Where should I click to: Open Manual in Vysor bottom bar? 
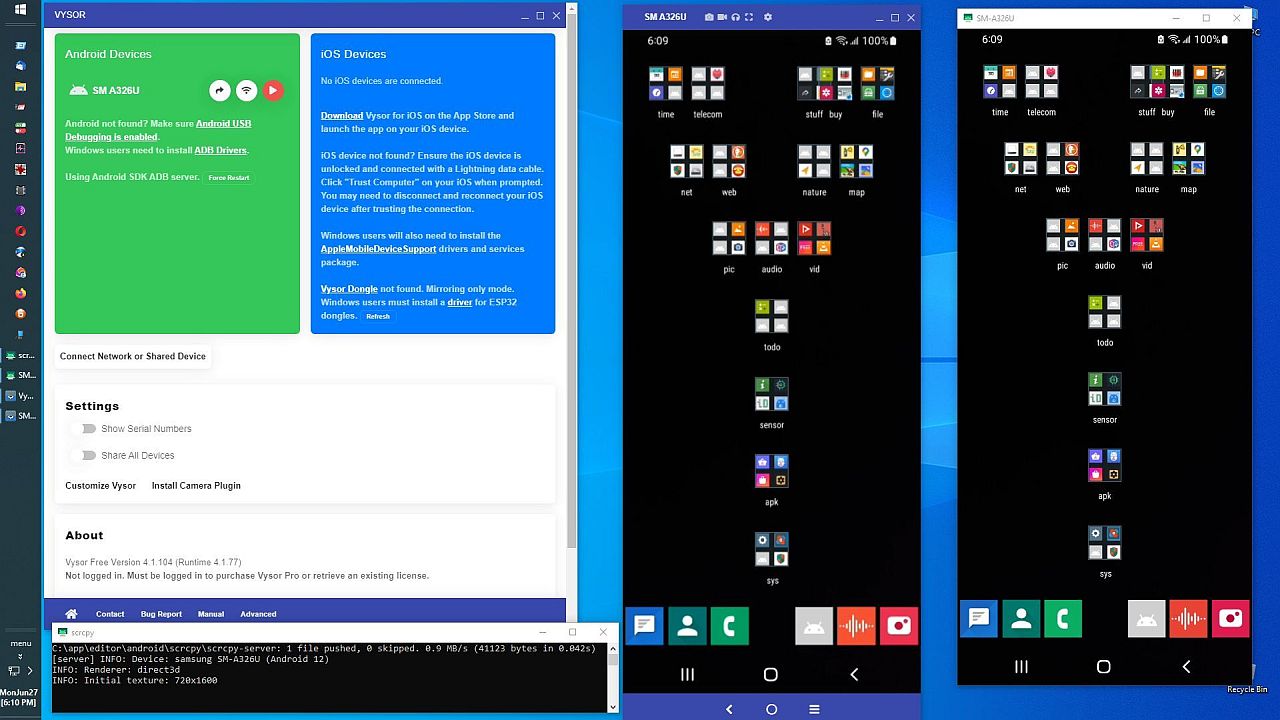(x=211, y=614)
